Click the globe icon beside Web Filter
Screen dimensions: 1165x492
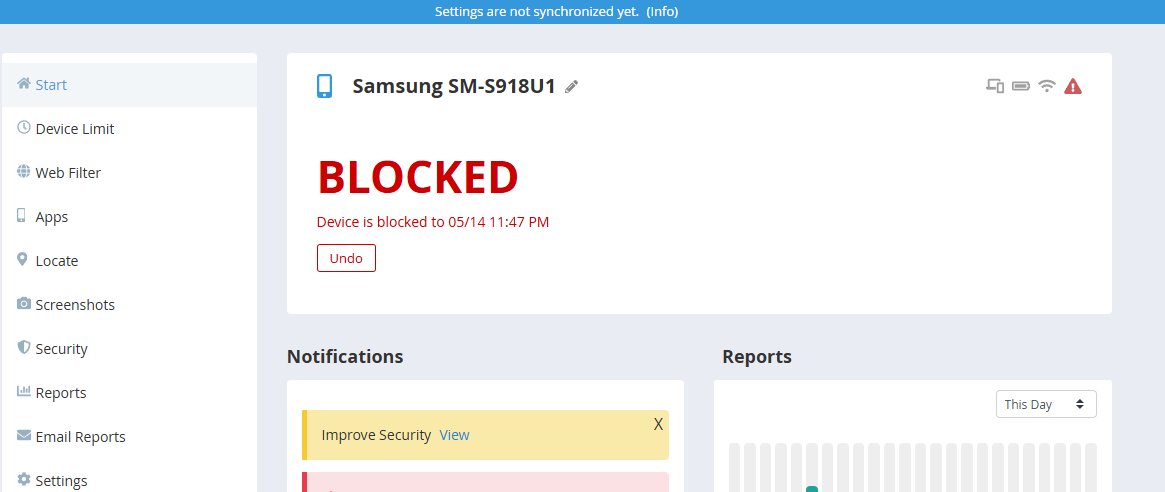pos(24,171)
